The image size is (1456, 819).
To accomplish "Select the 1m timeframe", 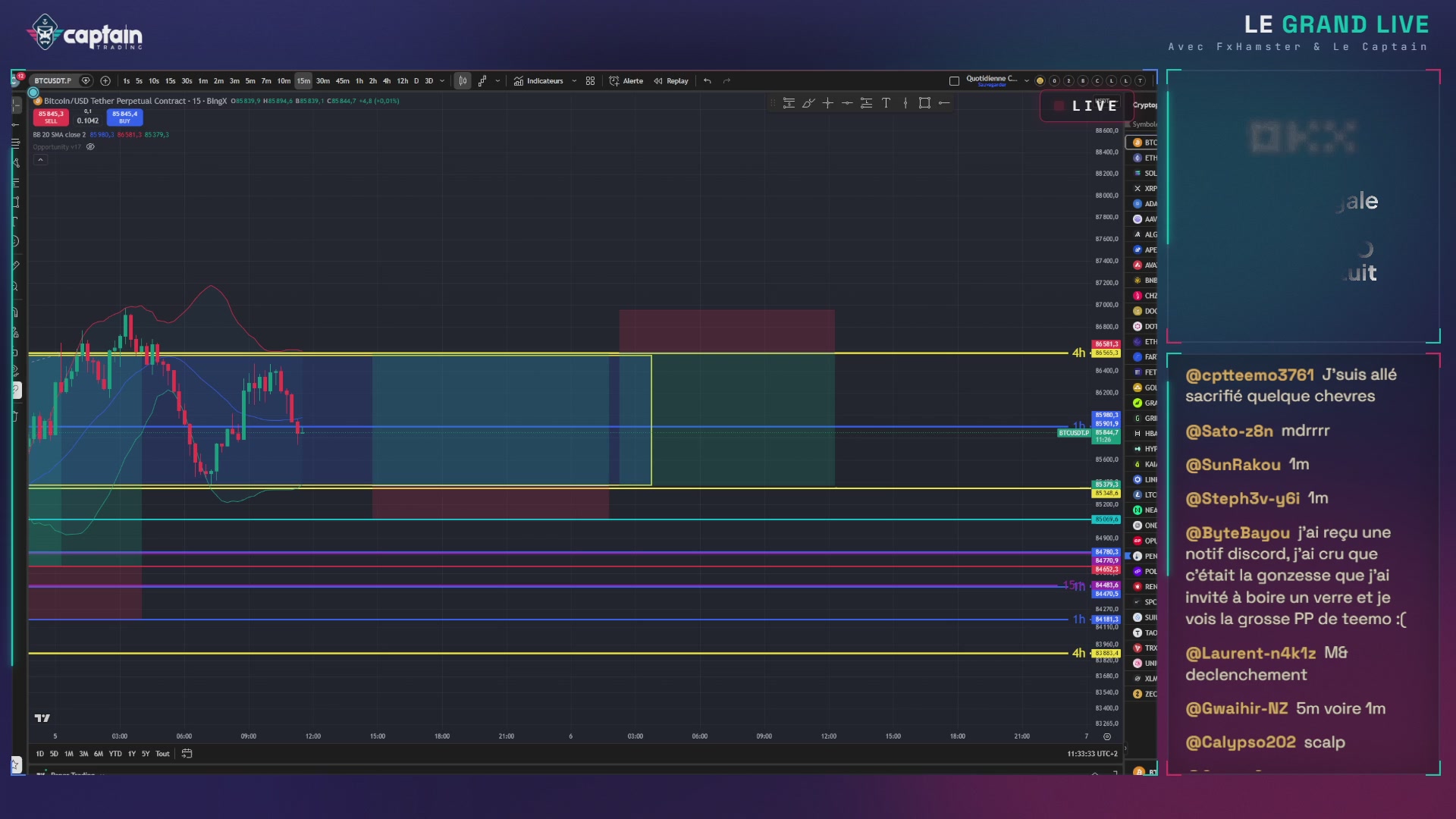I will 202,81.
